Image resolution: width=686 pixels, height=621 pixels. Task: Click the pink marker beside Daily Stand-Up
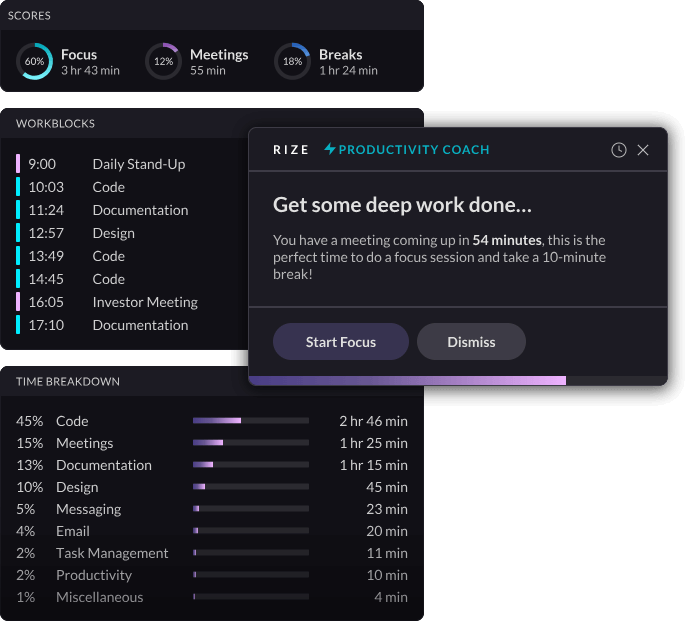click(x=18, y=163)
